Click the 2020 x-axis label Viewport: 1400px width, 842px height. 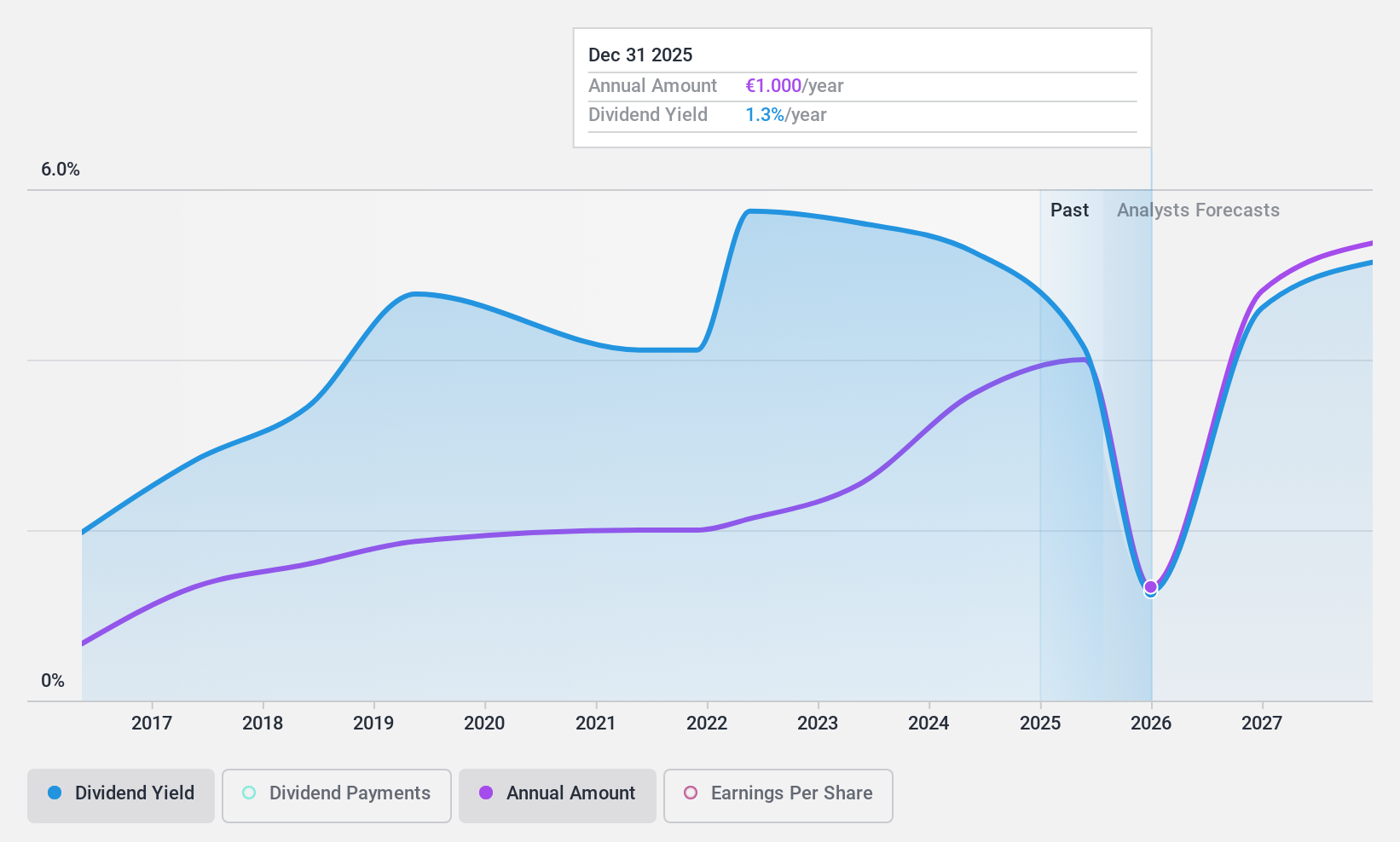click(484, 724)
